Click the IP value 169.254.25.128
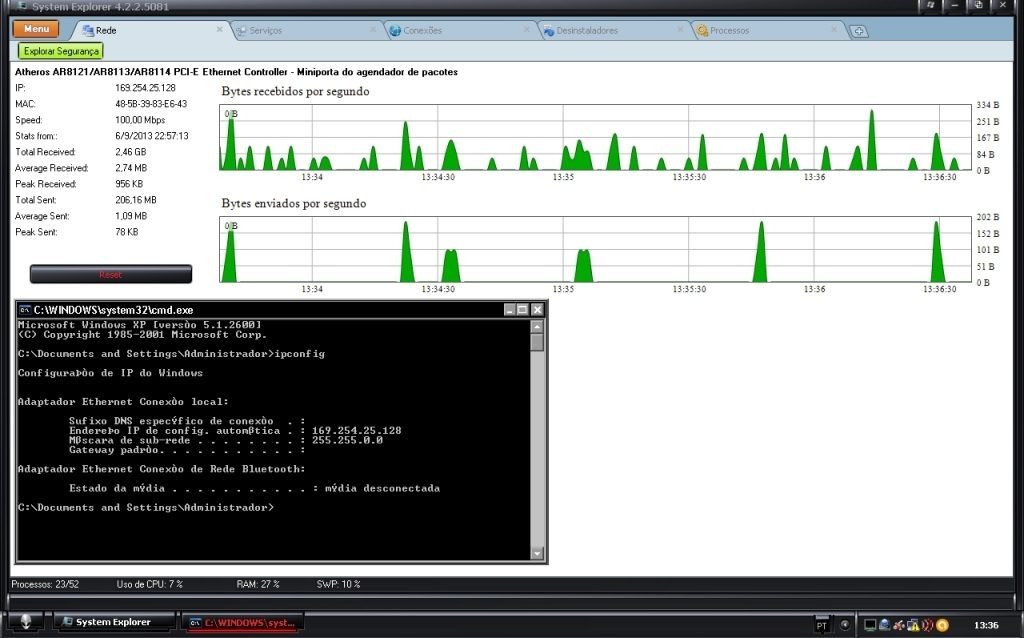This screenshot has height=638, width=1024. pyautogui.click(x=145, y=88)
